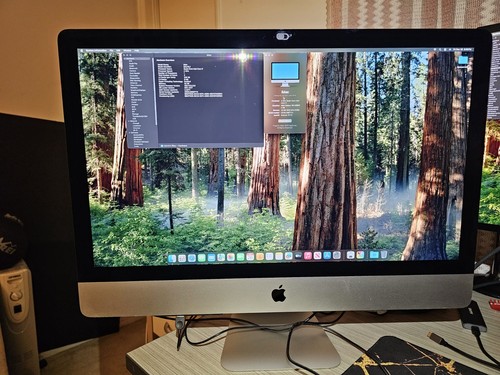This screenshot has width=500, height=375.
Task: Open Music from the Dock
Action: click(x=308, y=256)
